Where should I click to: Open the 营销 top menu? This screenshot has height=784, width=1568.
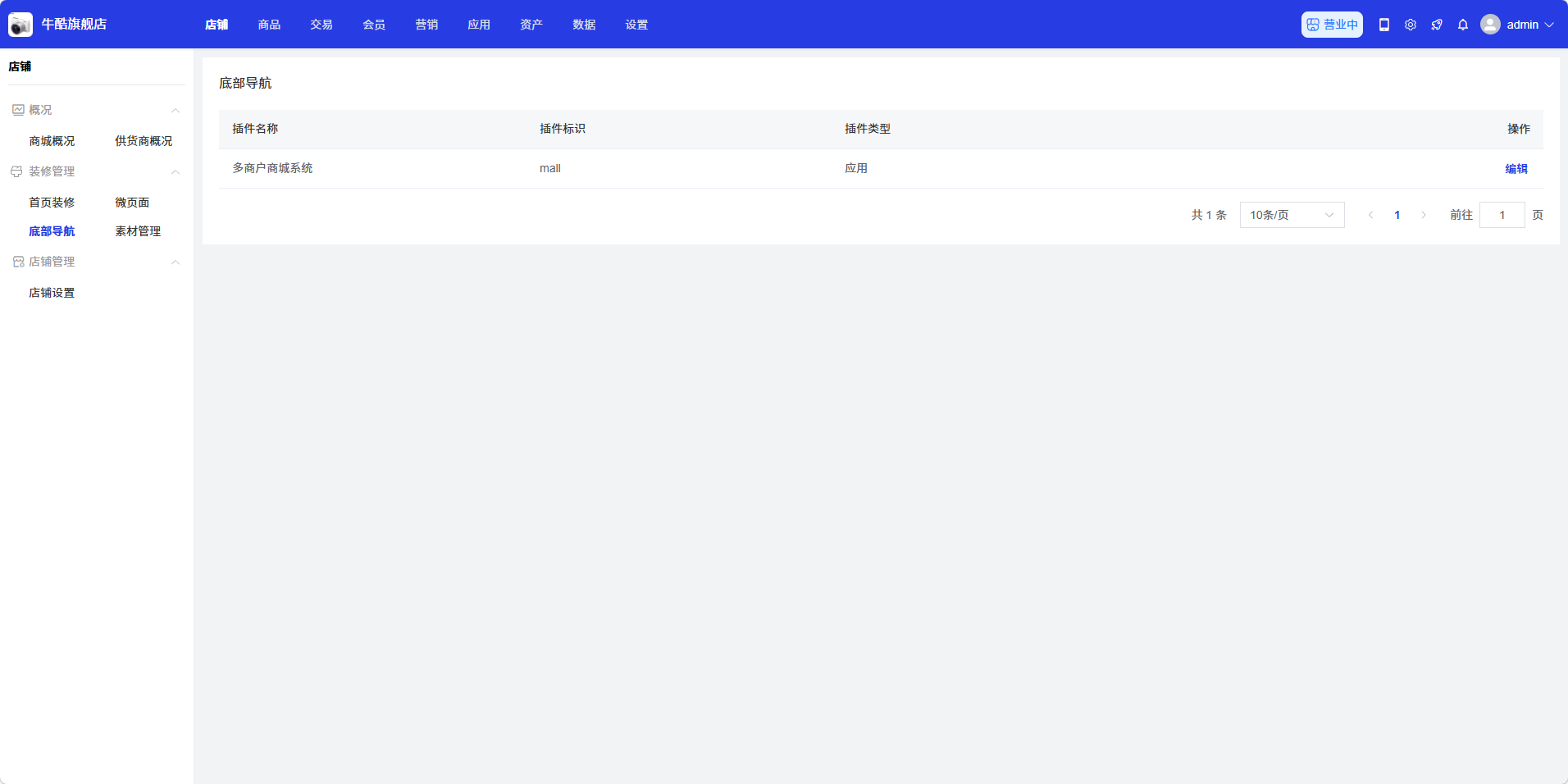[x=426, y=25]
